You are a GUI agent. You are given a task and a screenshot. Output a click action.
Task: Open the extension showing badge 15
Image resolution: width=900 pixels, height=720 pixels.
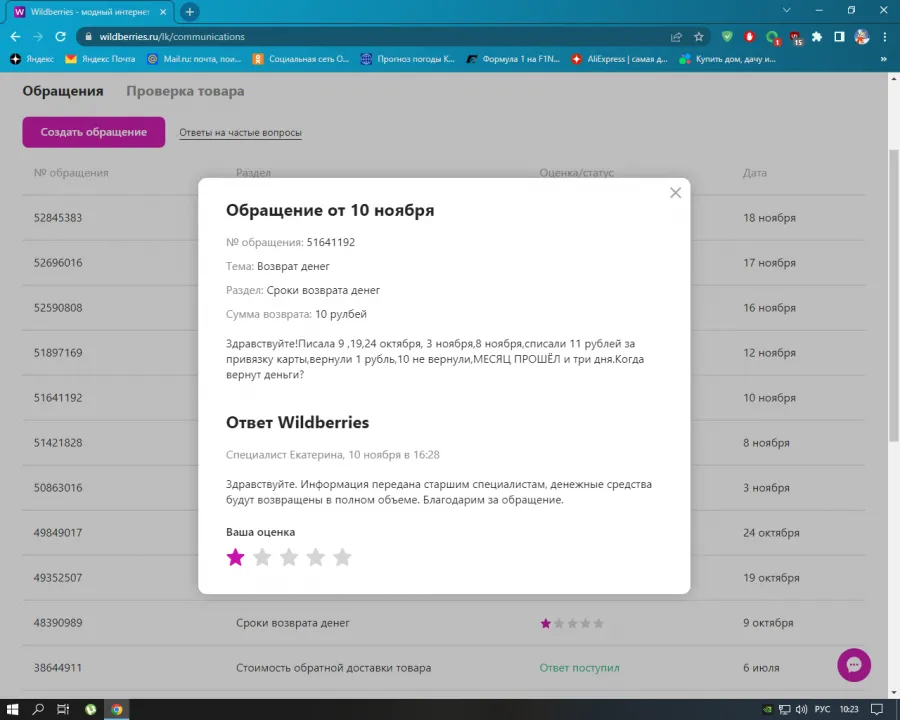click(796, 38)
